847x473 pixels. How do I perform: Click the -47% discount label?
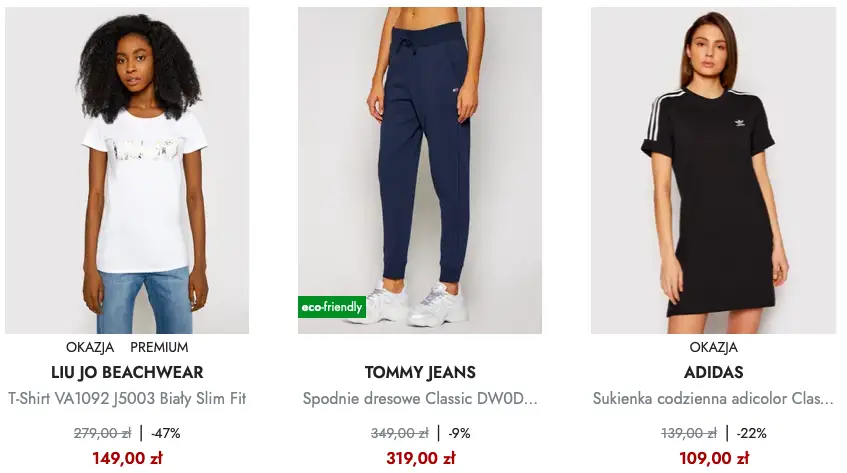point(165,433)
